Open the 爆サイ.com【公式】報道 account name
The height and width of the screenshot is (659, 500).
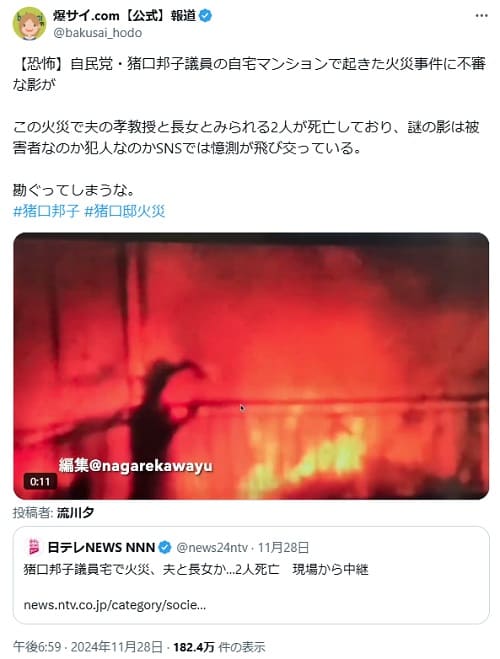pyautogui.click(x=125, y=16)
